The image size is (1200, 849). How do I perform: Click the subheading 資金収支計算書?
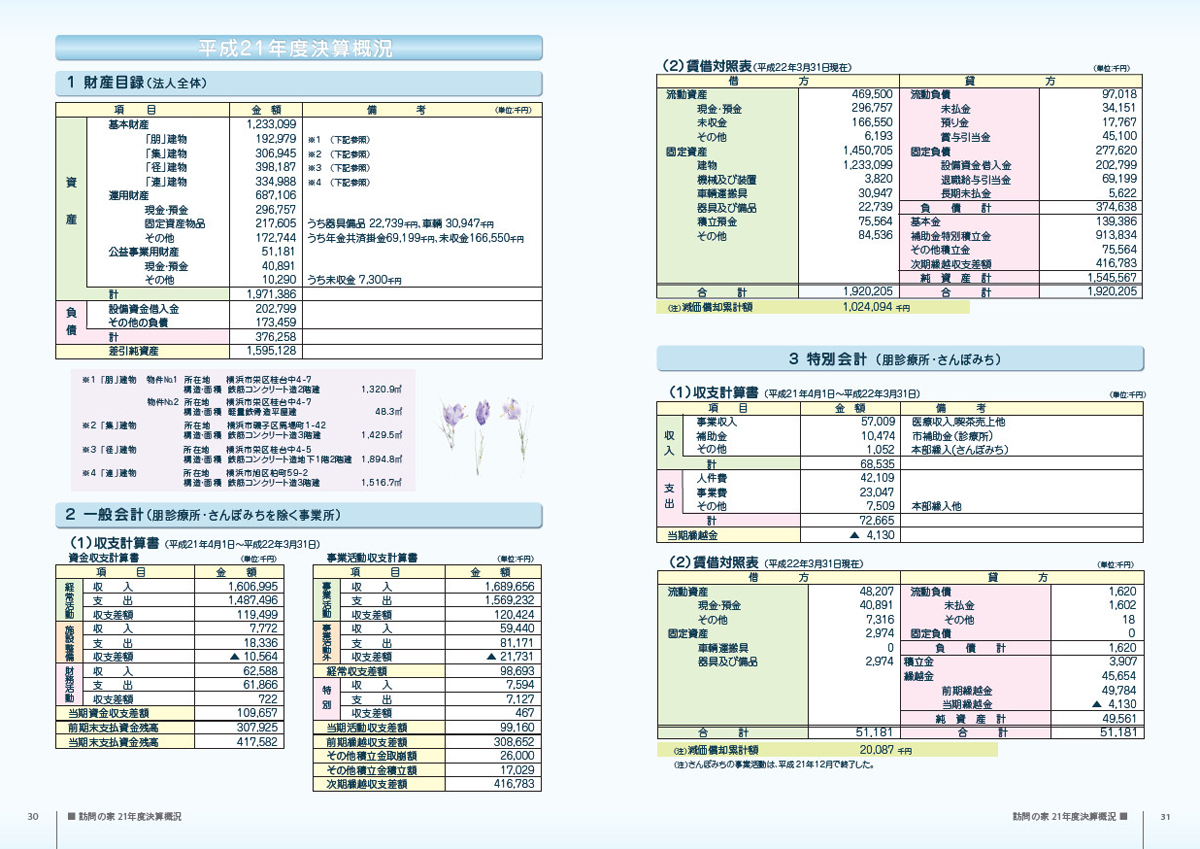pos(102,557)
